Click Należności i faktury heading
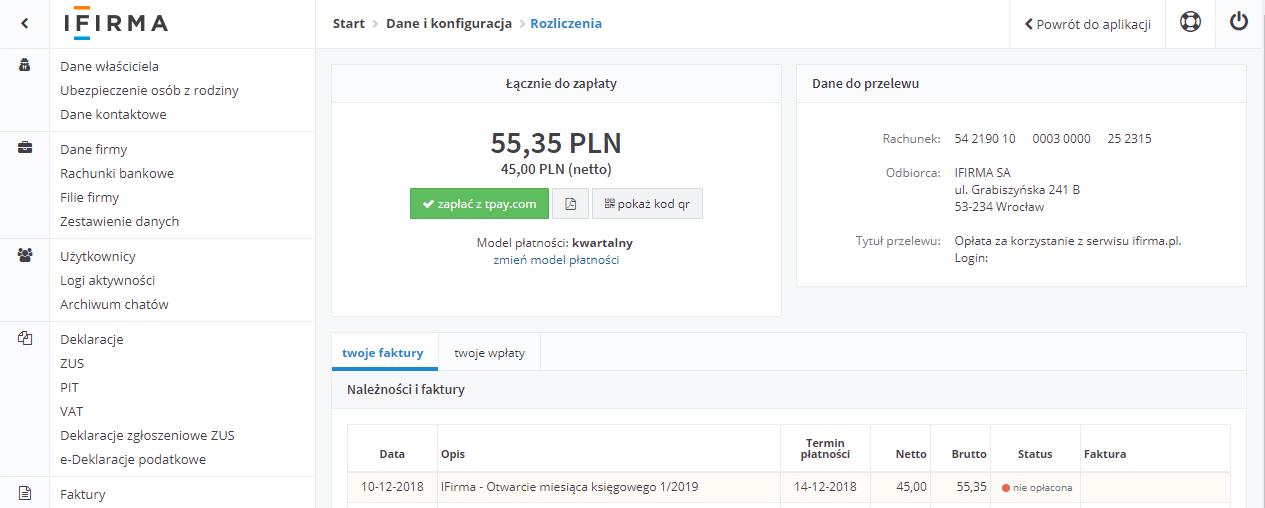The image size is (1265, 508). pos(406,390)
